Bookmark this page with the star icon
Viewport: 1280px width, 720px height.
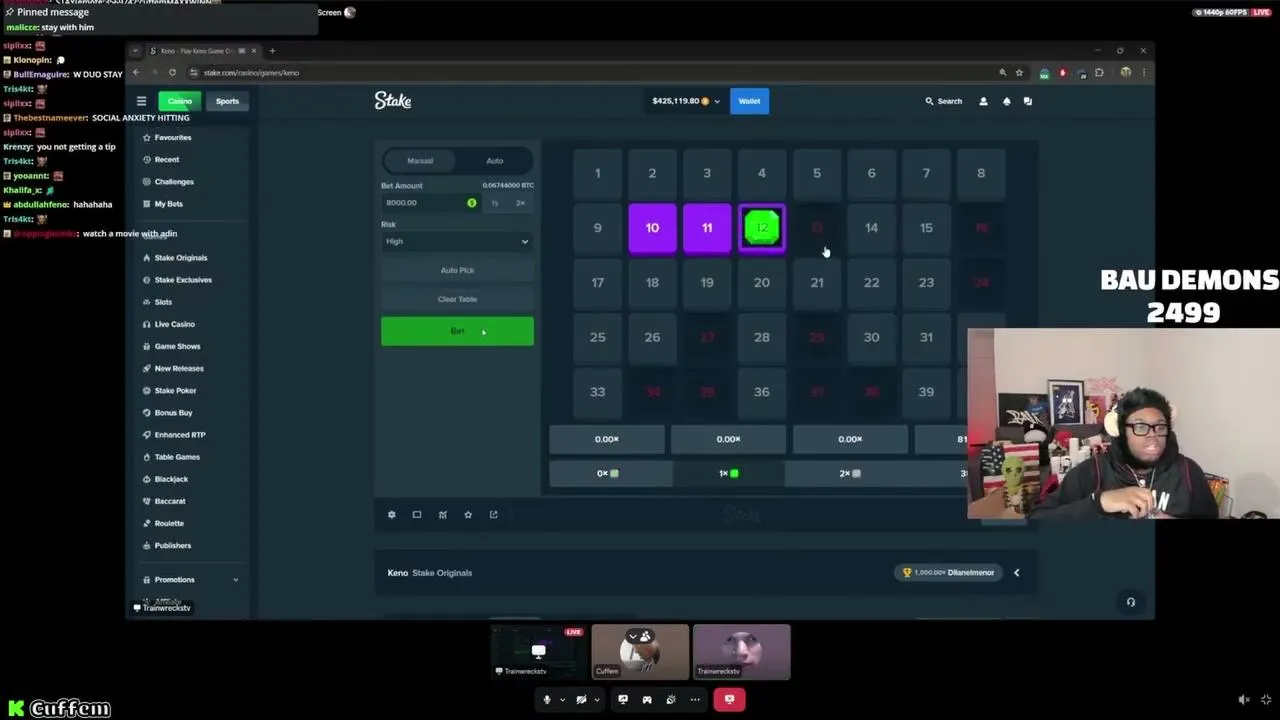1019,72
